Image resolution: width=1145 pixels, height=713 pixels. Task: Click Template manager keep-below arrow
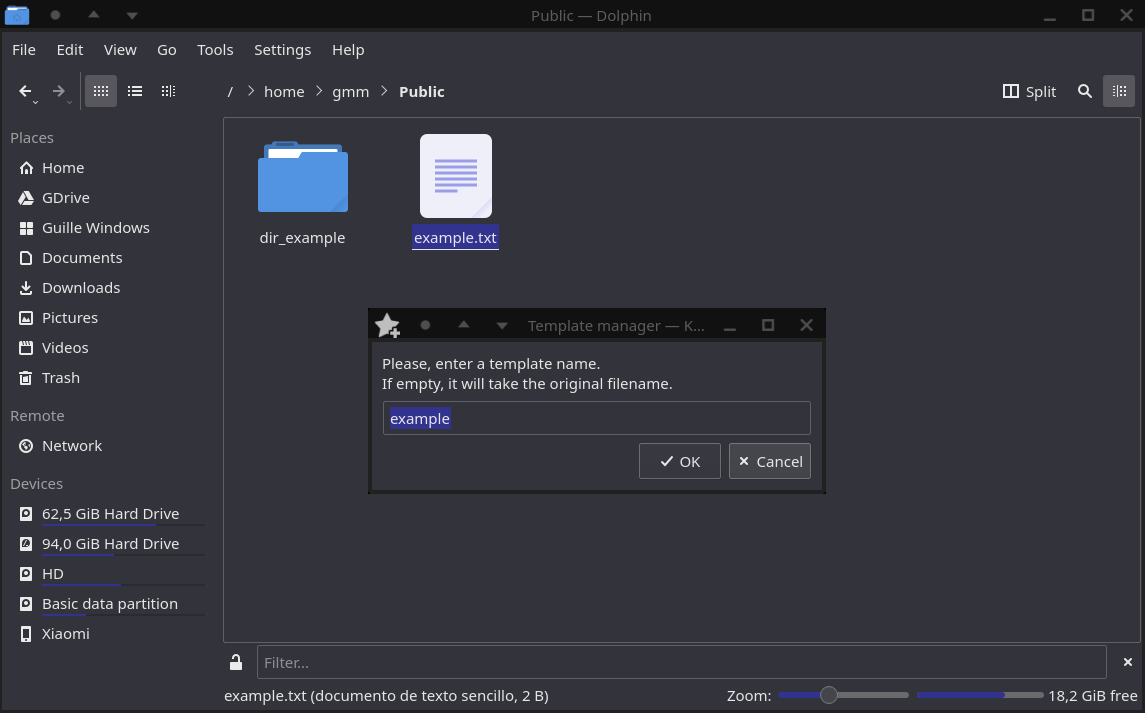coord(502,326)
